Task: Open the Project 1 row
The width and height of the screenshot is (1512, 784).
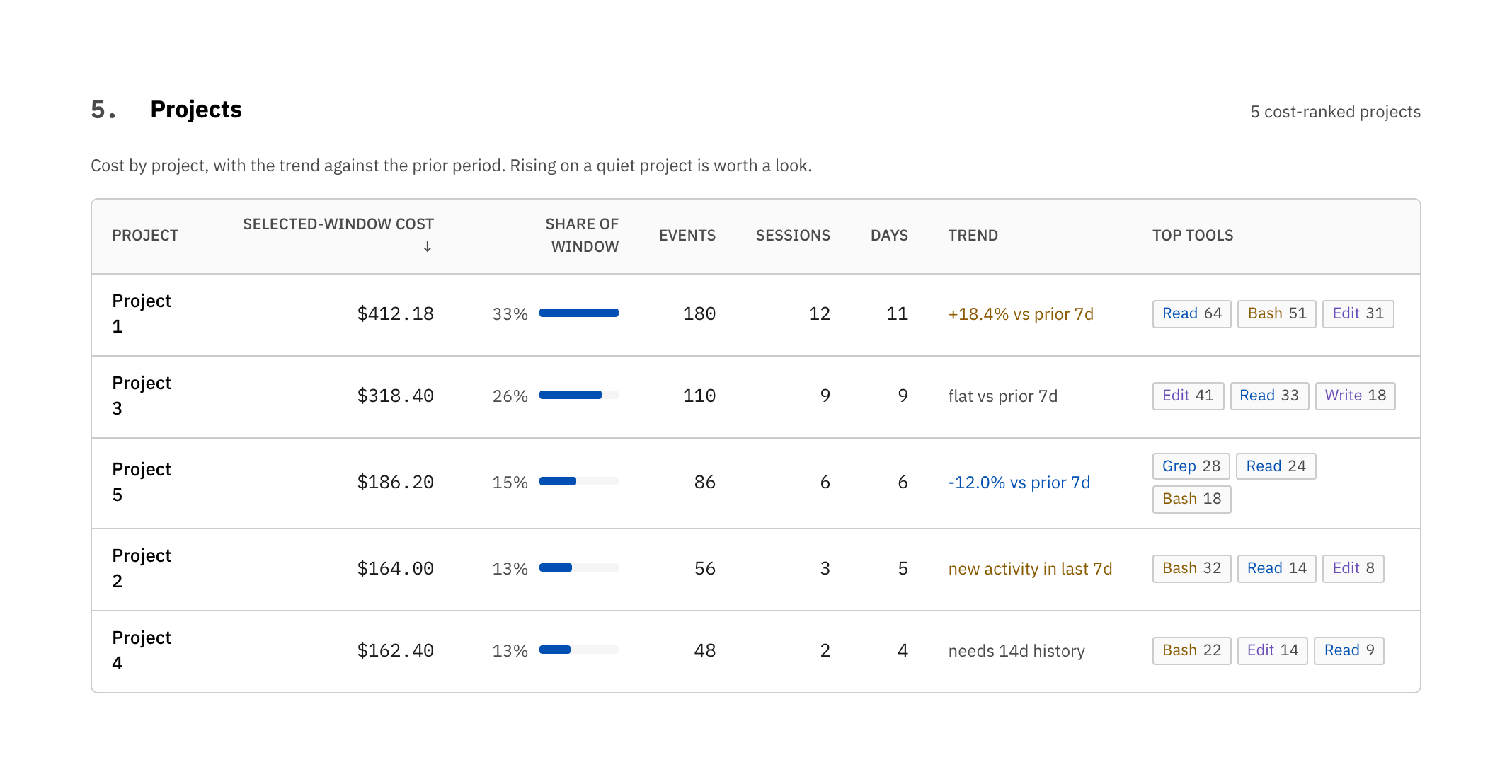Action: coord(755,314)
